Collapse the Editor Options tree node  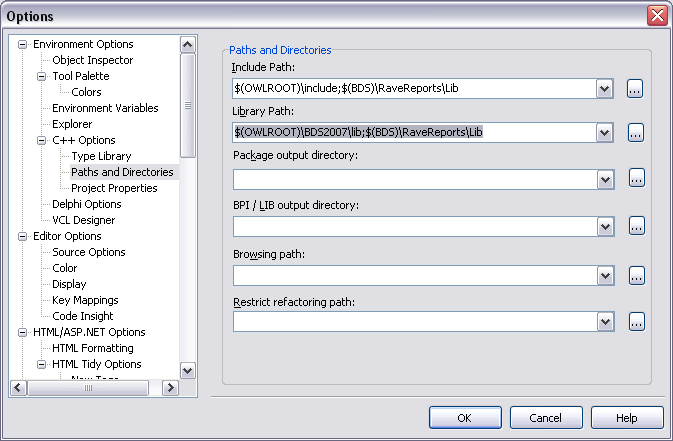pyautogui.click(x=22, y=237)
